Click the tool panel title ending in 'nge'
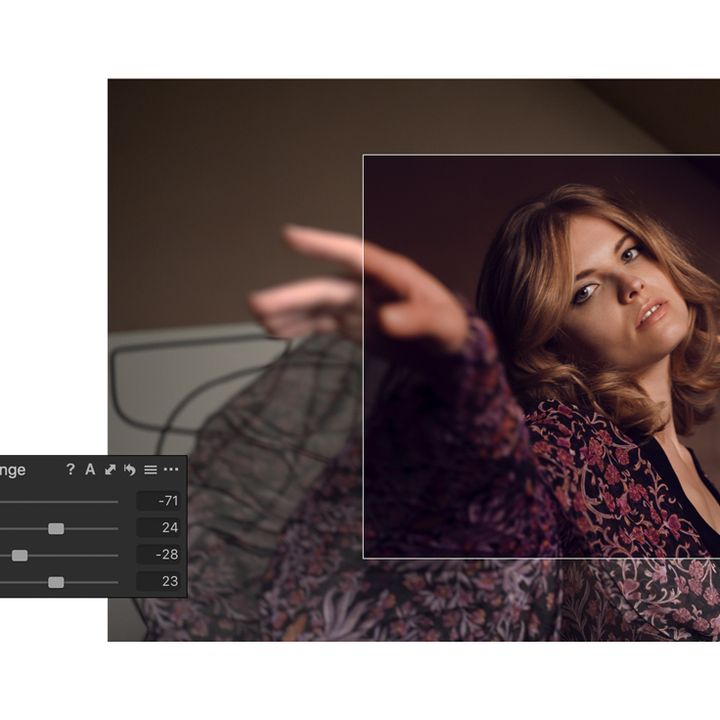 pyautogui.click(x=13, y=469)
